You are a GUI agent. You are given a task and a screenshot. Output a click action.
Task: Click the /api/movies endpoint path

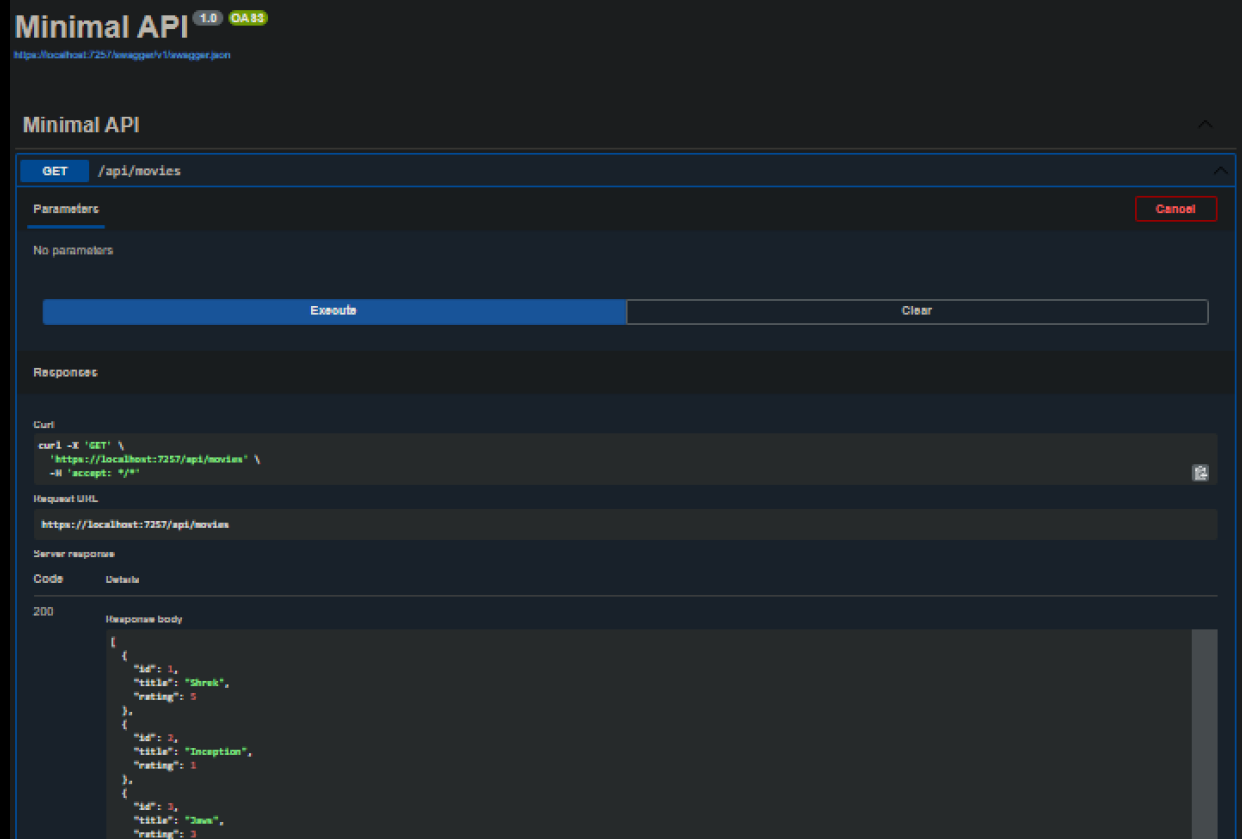(x=139, y=171)
